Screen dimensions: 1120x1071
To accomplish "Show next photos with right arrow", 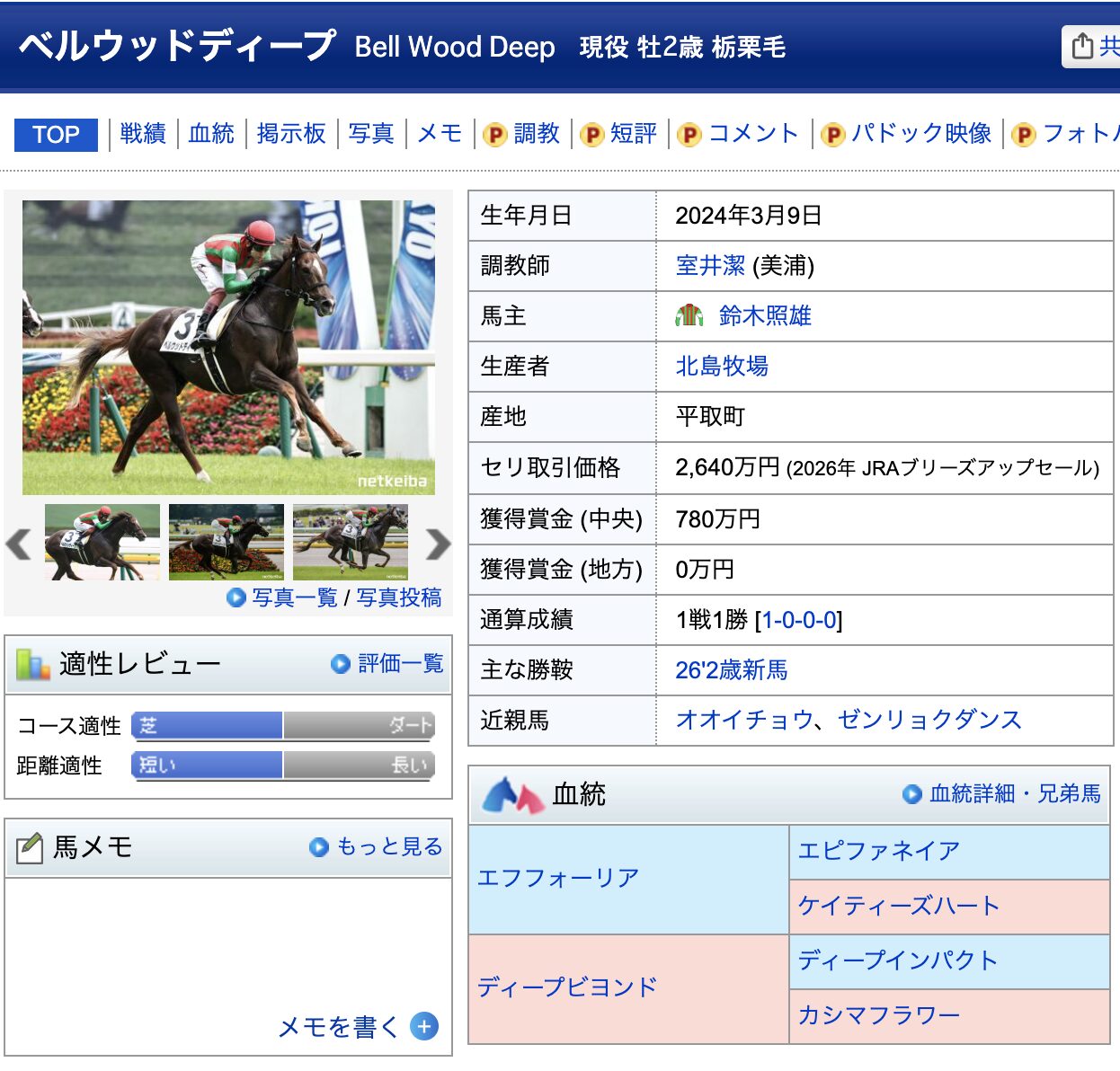I will tap(438, 544).
